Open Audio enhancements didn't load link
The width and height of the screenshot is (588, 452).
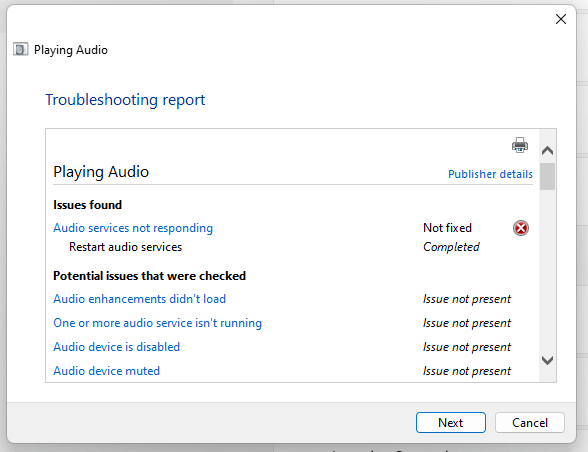click(x=140, y=299)
